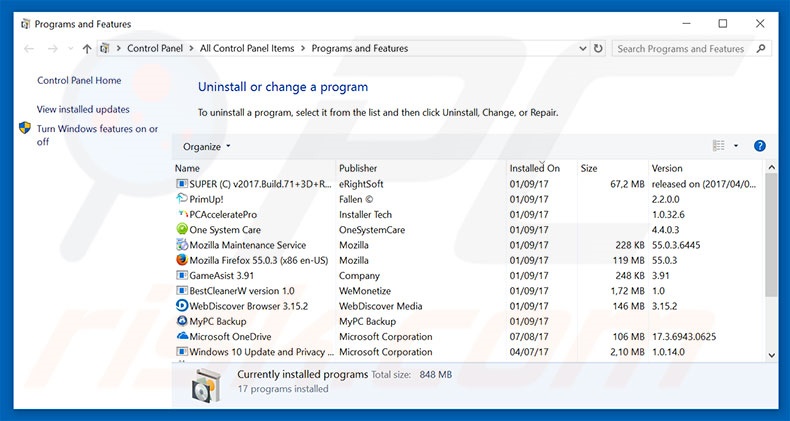Click the WebDiscover Media publisher cell
Screen dimensions: 790x421
tap(381, 306)
